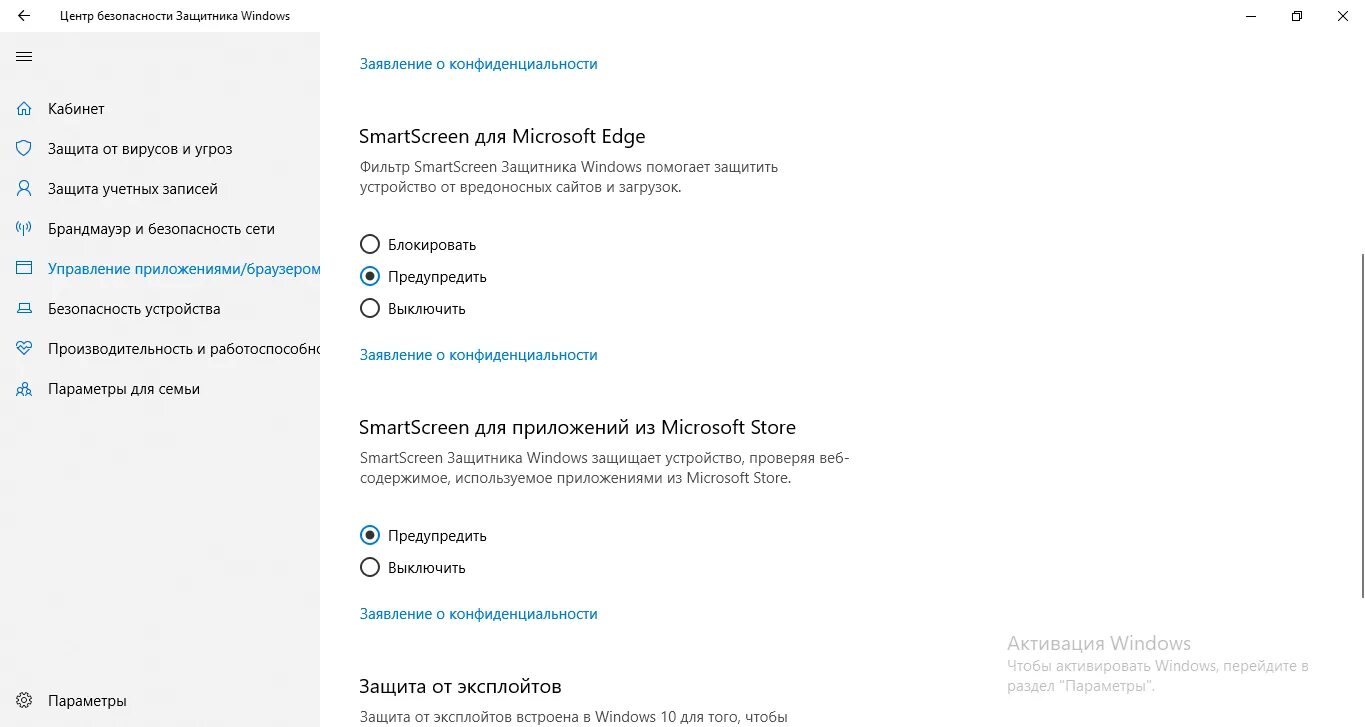Toggle the hamburger navigation menu
The image size is (1365, 727).
point(24,57)
